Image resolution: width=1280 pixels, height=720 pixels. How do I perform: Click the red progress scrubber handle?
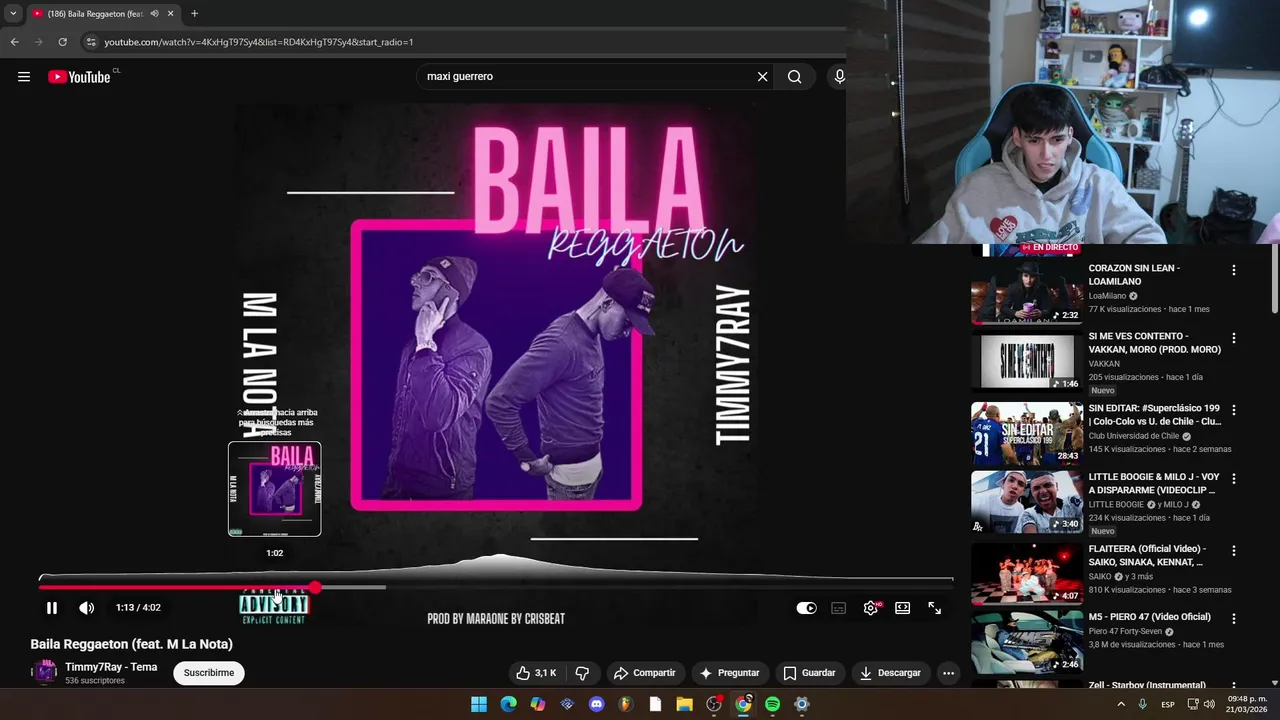(315, 587)
